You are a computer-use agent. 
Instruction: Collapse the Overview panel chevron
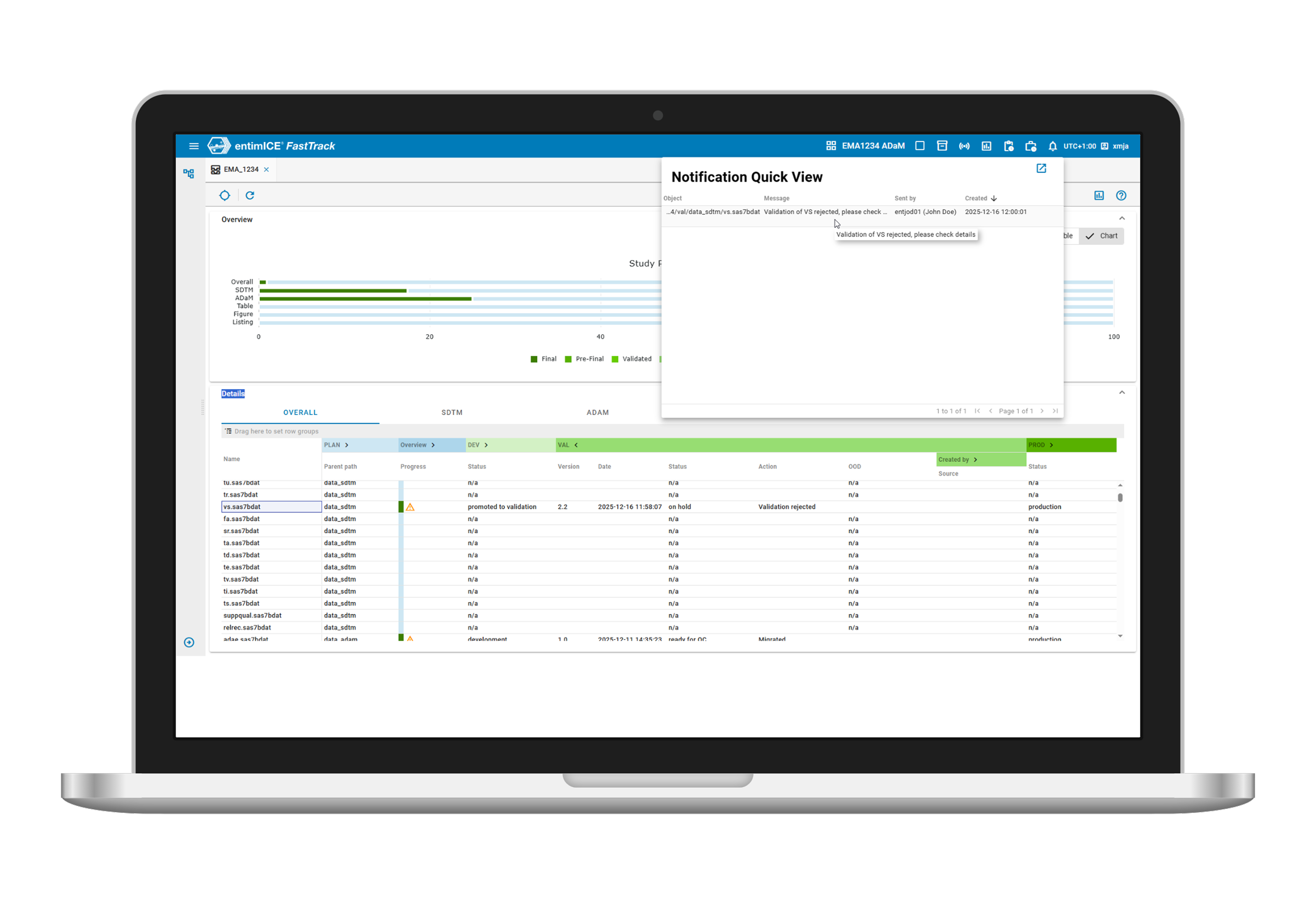(1122, 219)
